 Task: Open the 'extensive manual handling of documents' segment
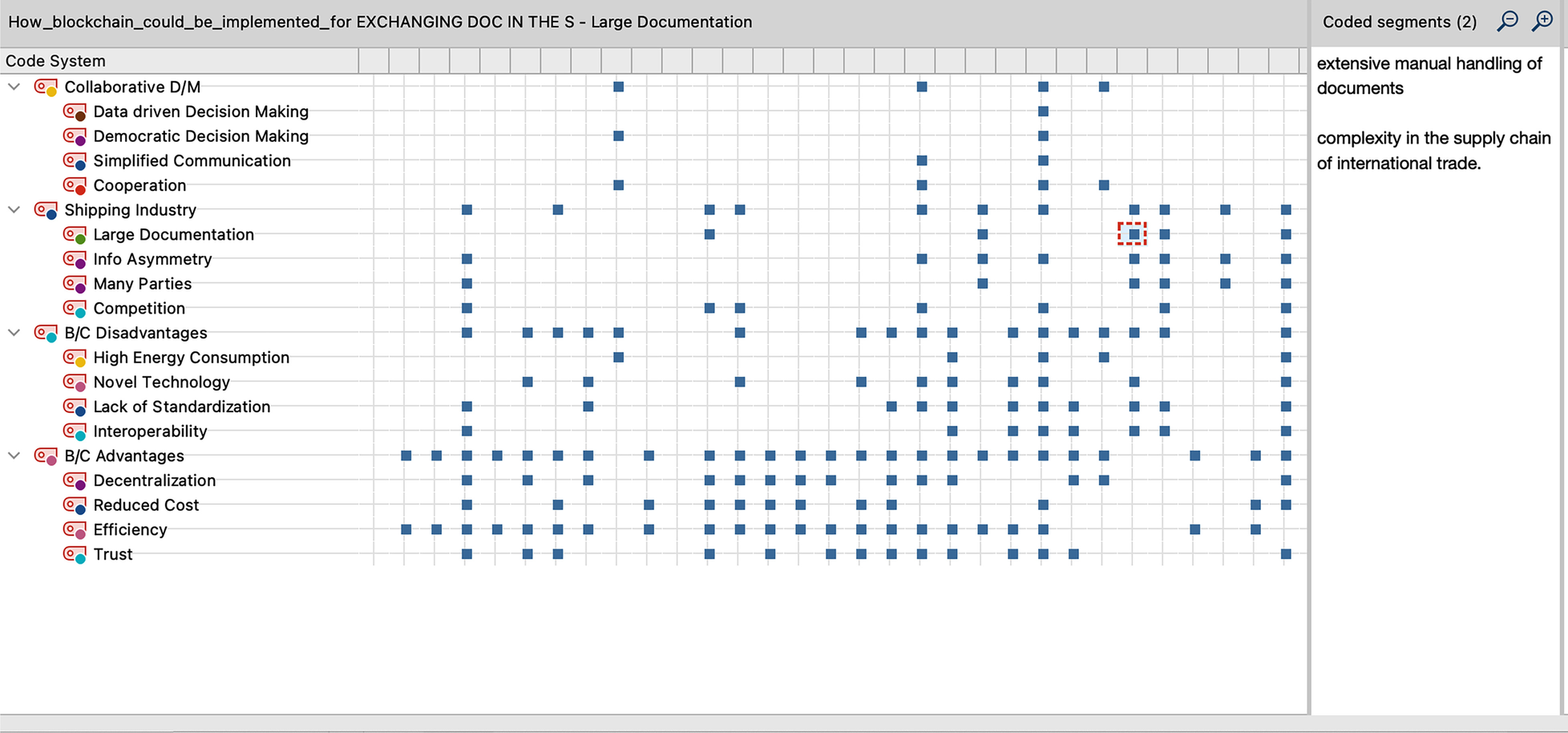click(1429, 76)
